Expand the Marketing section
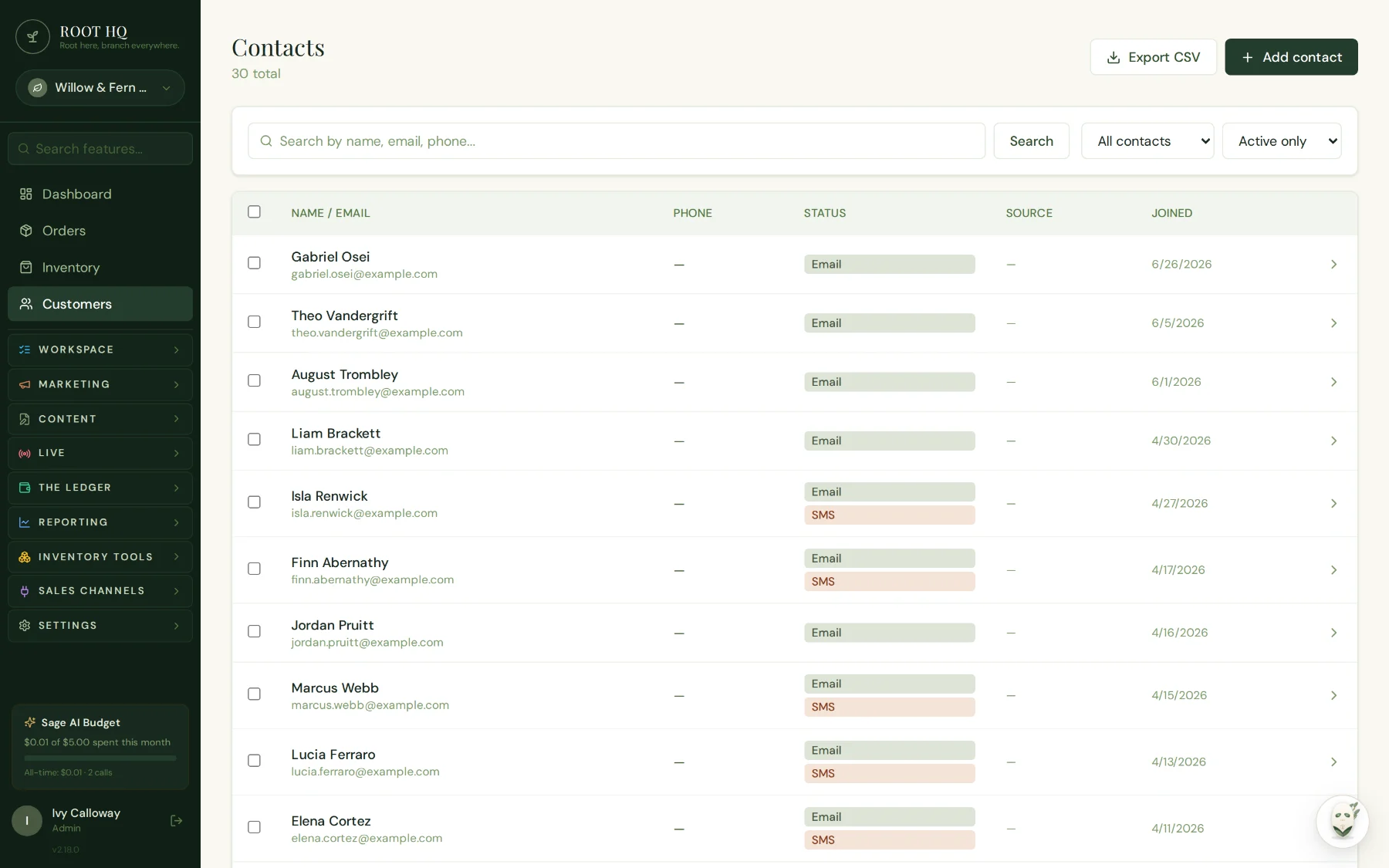 [x=100, y=384]
